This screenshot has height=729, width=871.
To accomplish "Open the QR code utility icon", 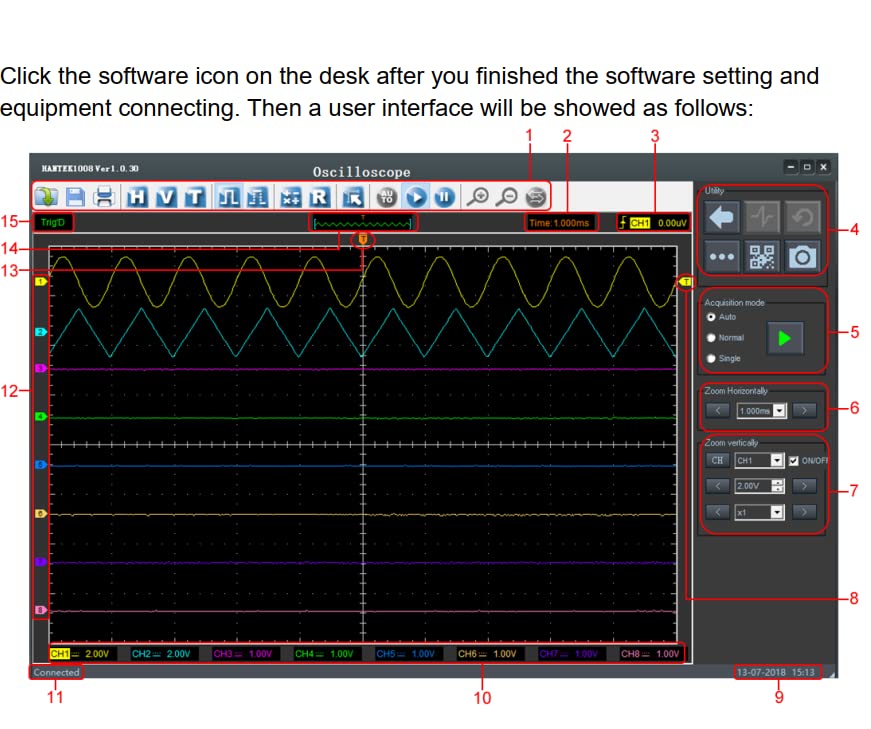I will click(x=762, y=257).
